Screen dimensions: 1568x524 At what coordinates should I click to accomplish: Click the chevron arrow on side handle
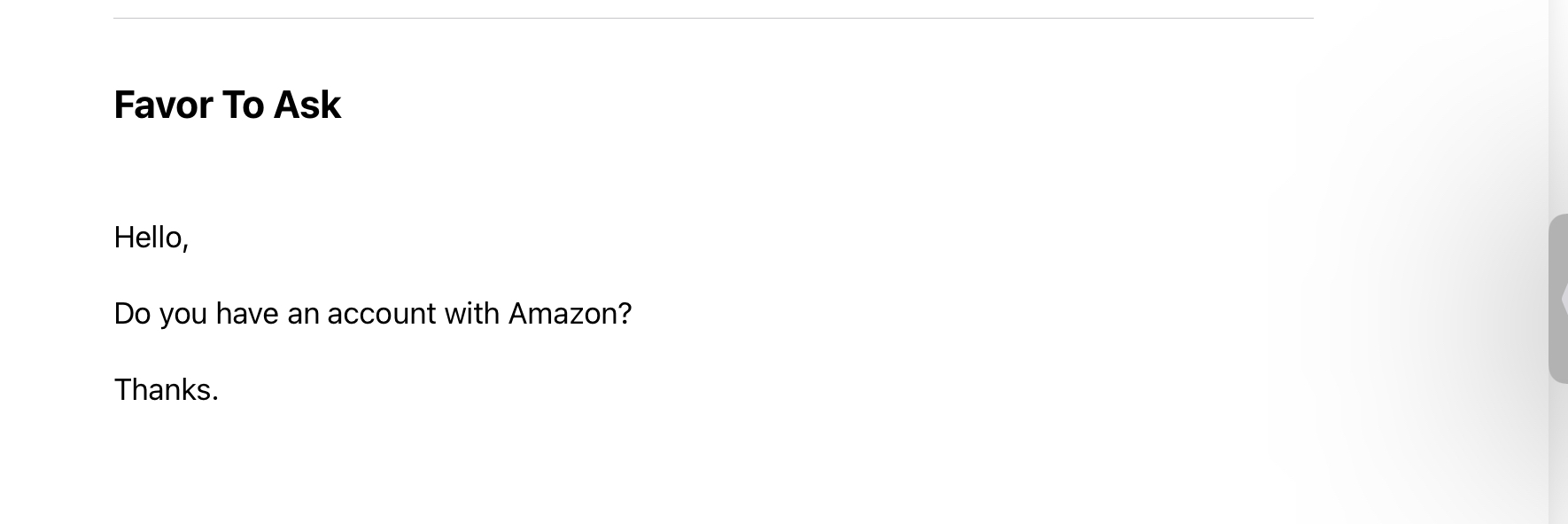point(1564,299)
